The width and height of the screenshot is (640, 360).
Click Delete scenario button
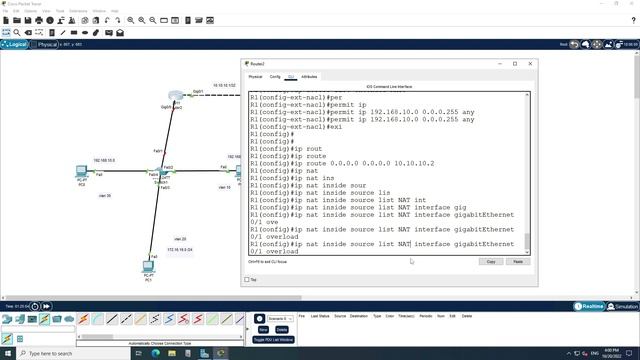pyautogui.click(x=282, y=330)
